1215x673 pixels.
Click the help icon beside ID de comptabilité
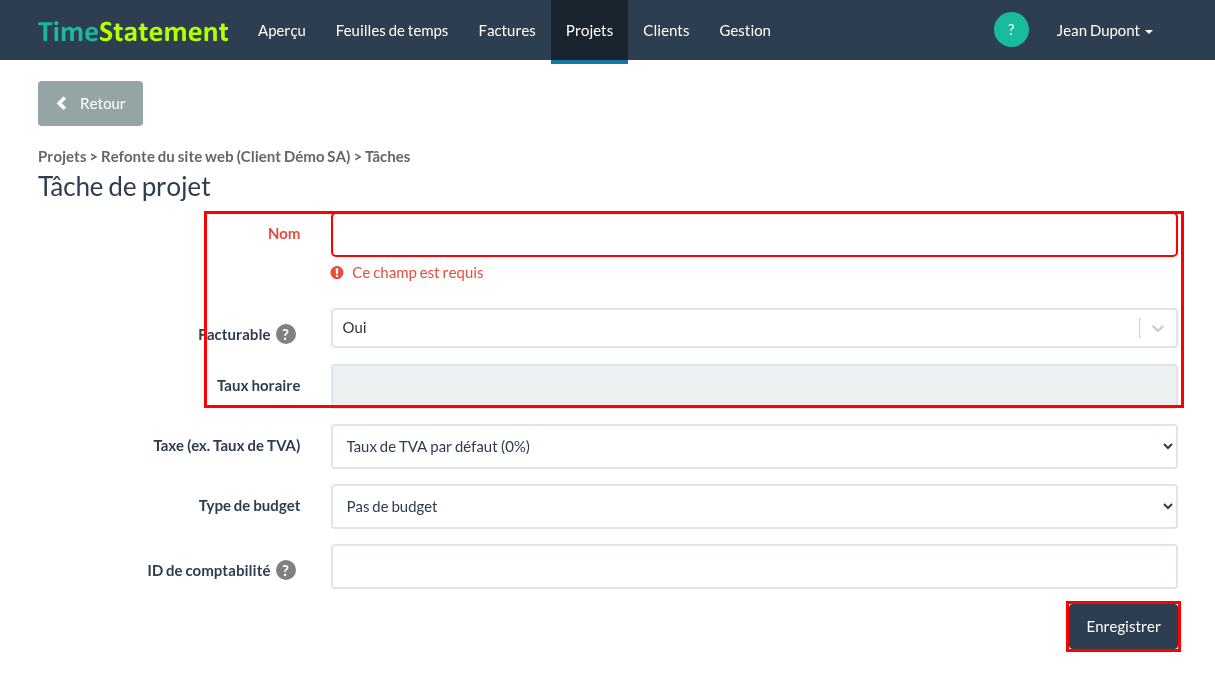[286, 570]
